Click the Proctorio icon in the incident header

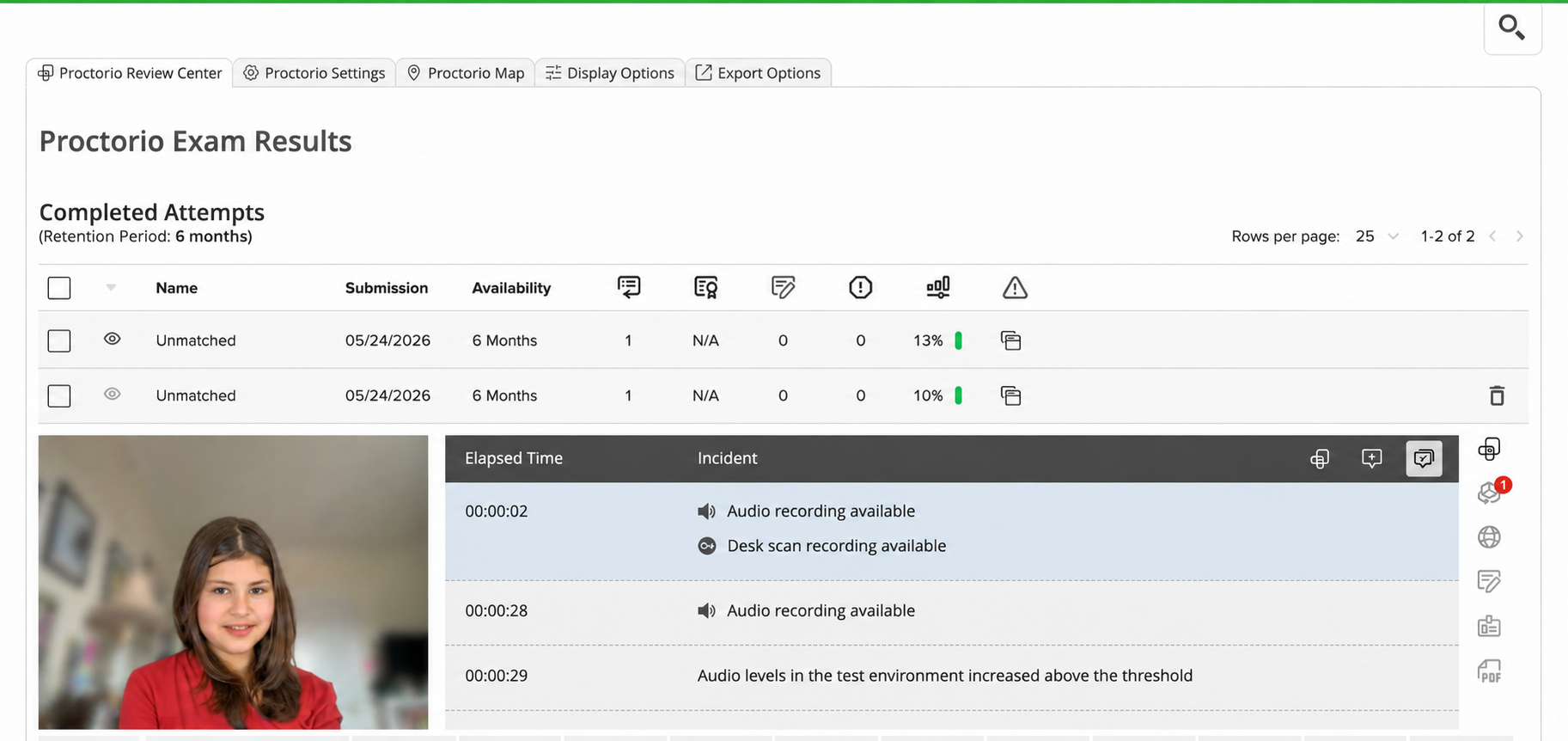tap(1320, 459)
